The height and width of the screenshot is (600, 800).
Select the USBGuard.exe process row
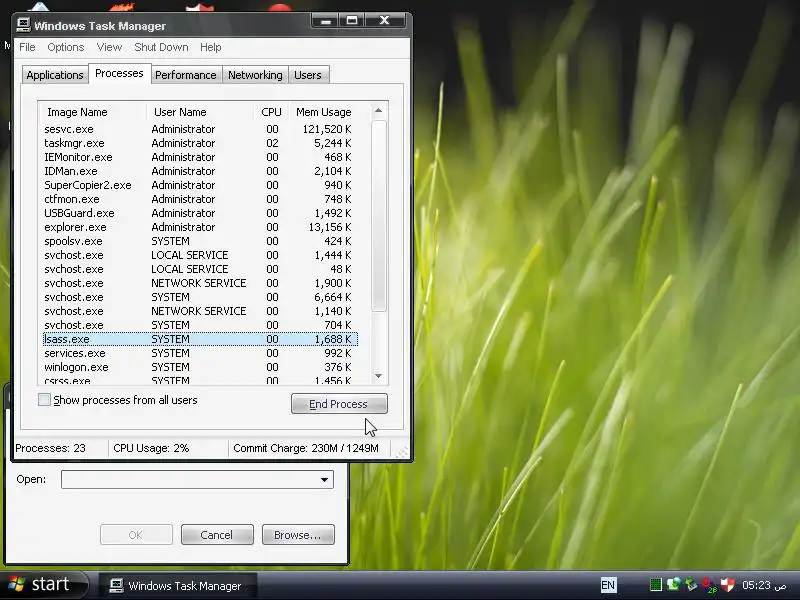(200, 213)
